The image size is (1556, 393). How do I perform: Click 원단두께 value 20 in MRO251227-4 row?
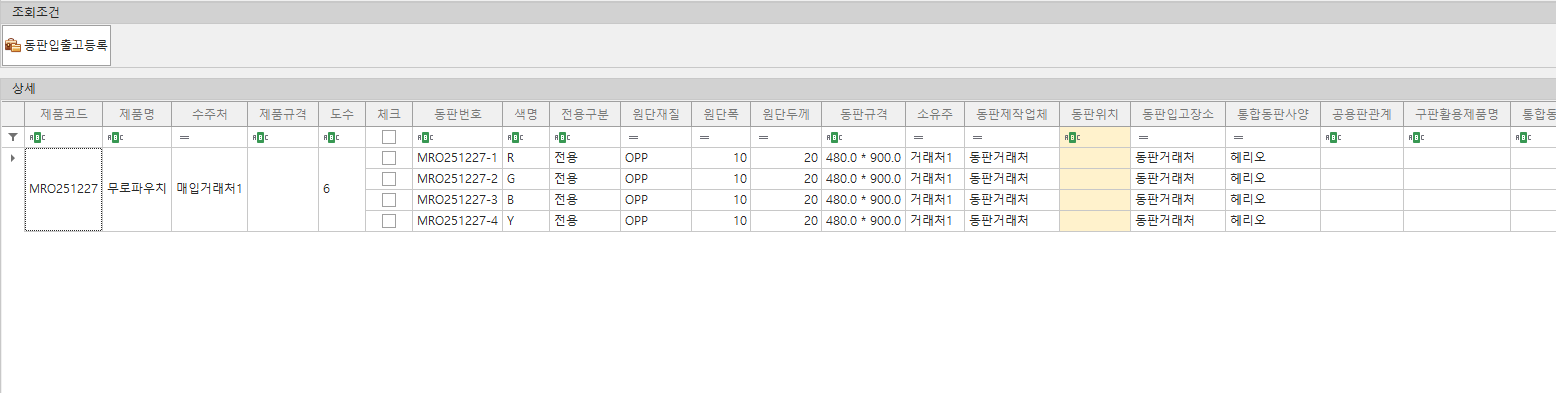[x=786, y=221]
